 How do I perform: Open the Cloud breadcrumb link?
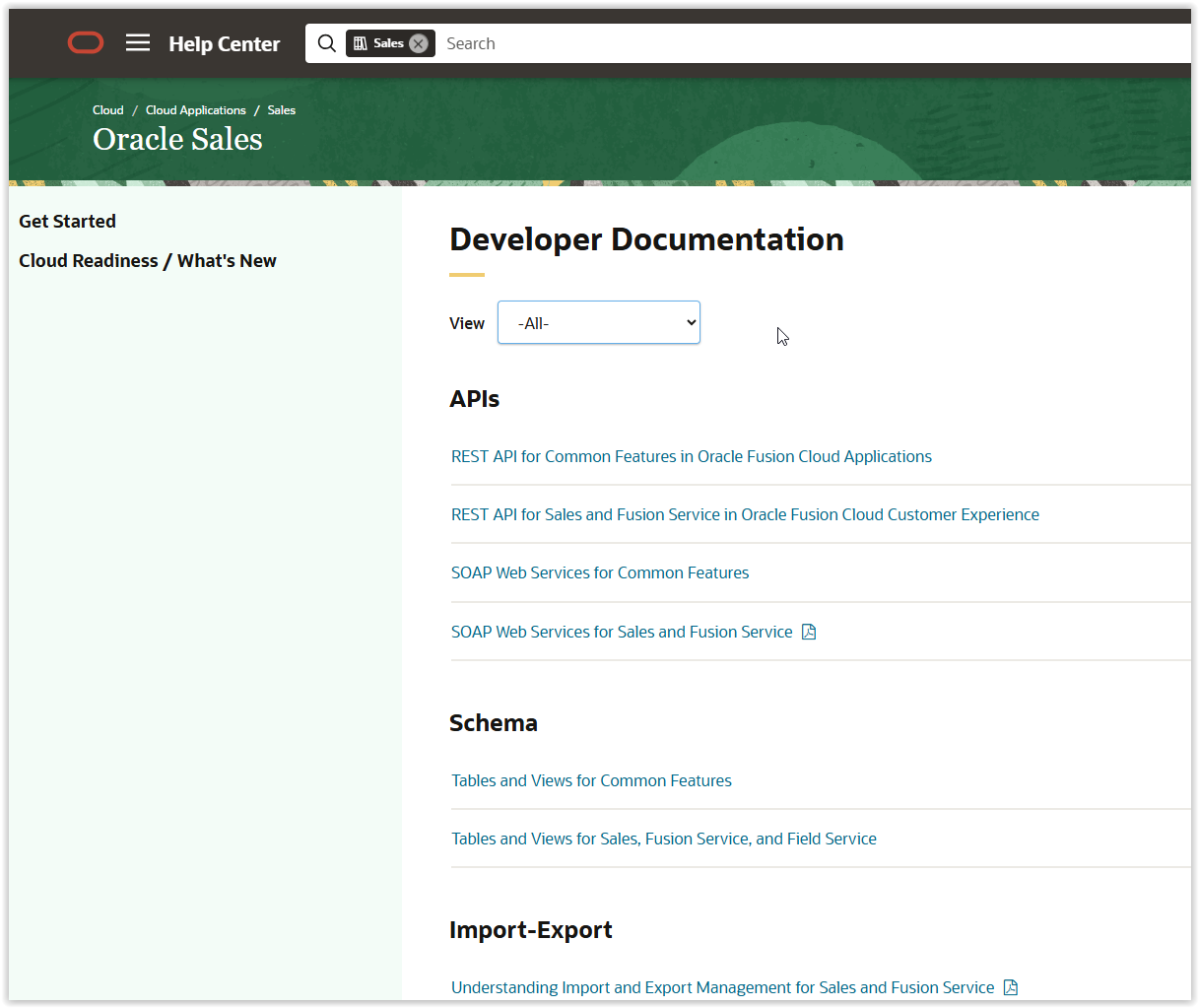pos(107,109)
